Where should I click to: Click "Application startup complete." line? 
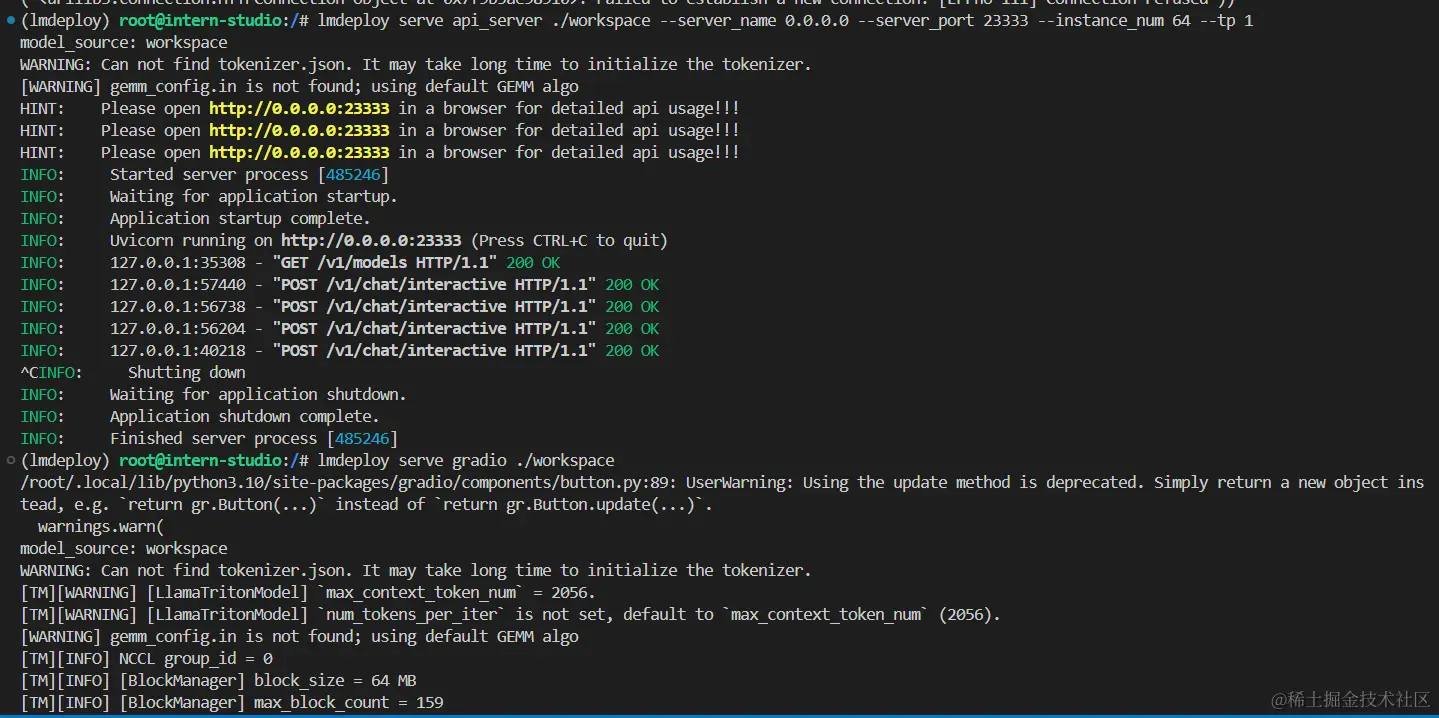pyautogui.click(x=240, y=218)
